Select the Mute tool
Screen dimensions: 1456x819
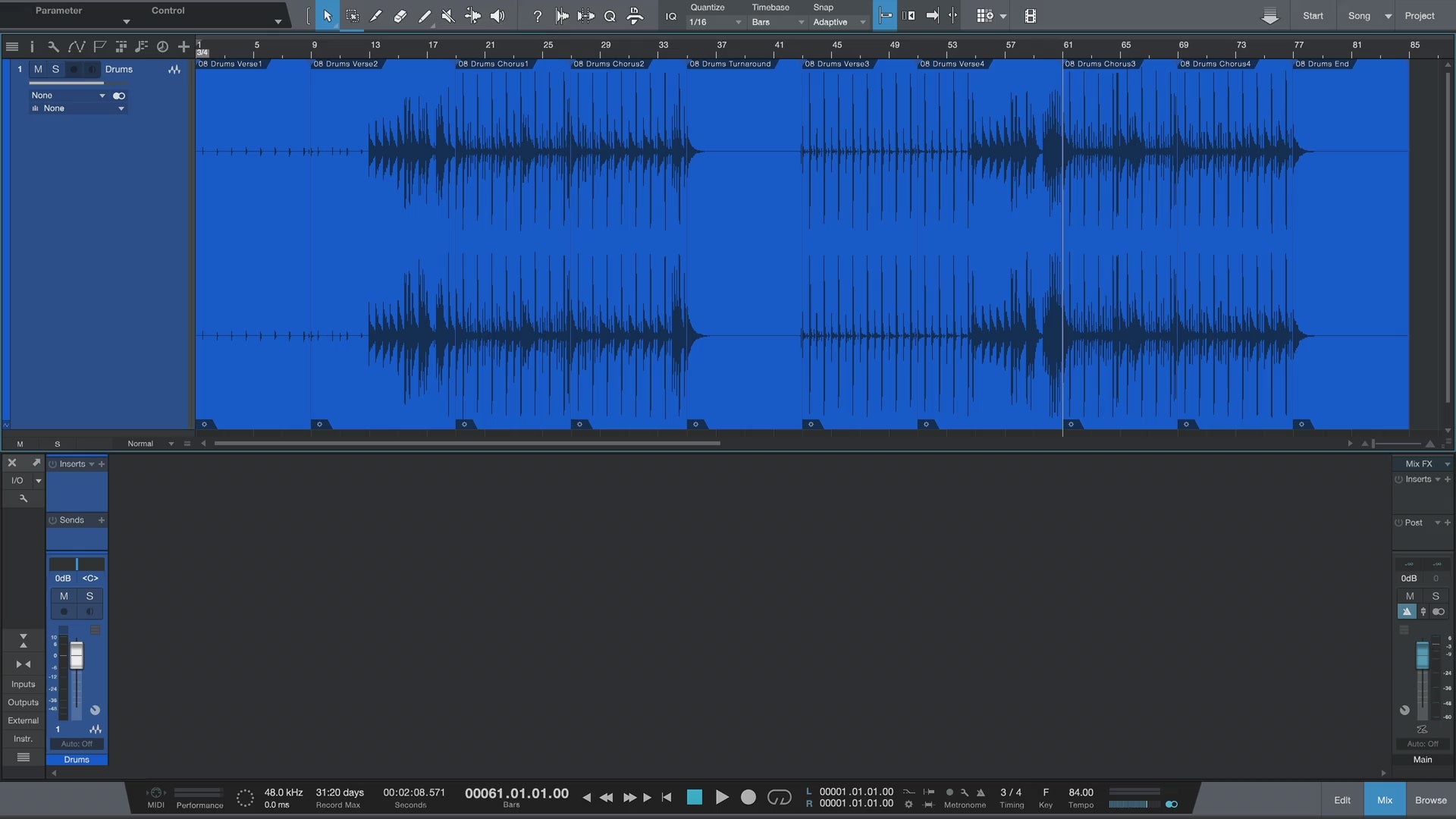pyautogui.click(x=448, y=16)
